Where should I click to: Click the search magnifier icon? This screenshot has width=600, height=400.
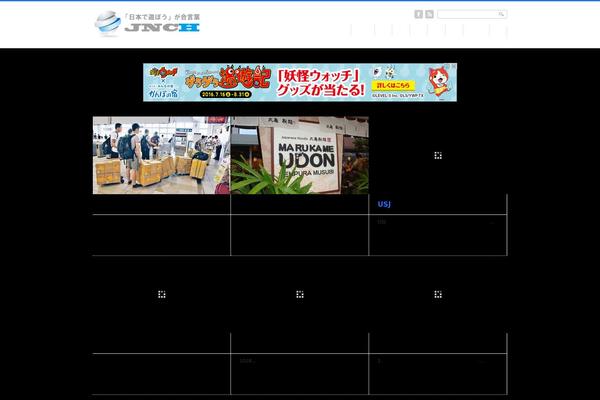point(501,14)
